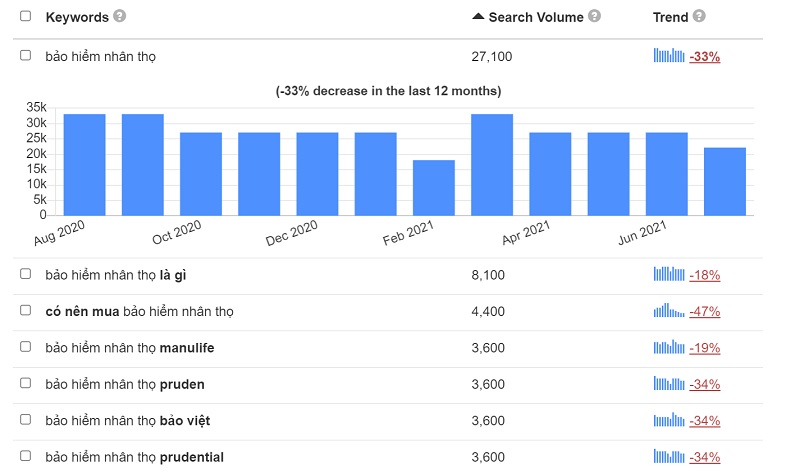Sort by the Search Volume arrow
The height and width of the screenshot is (474, 800).
[x=478, y=17]
